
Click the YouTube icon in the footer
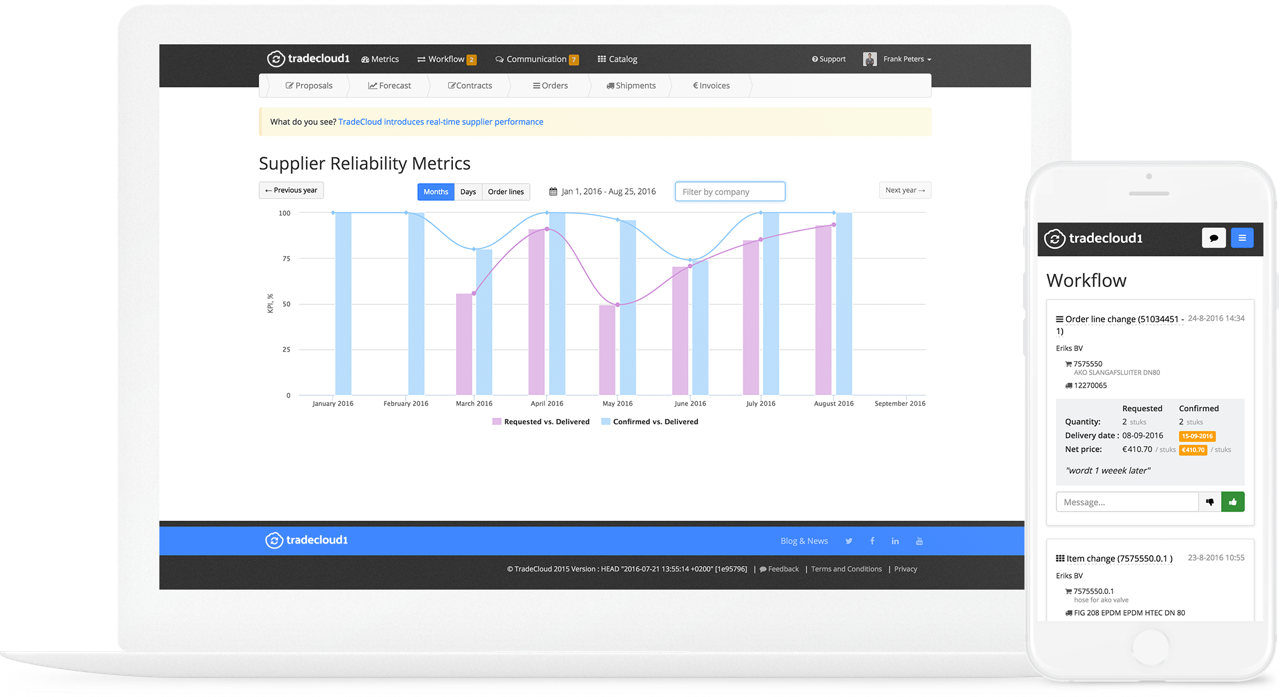pos(919,540)
